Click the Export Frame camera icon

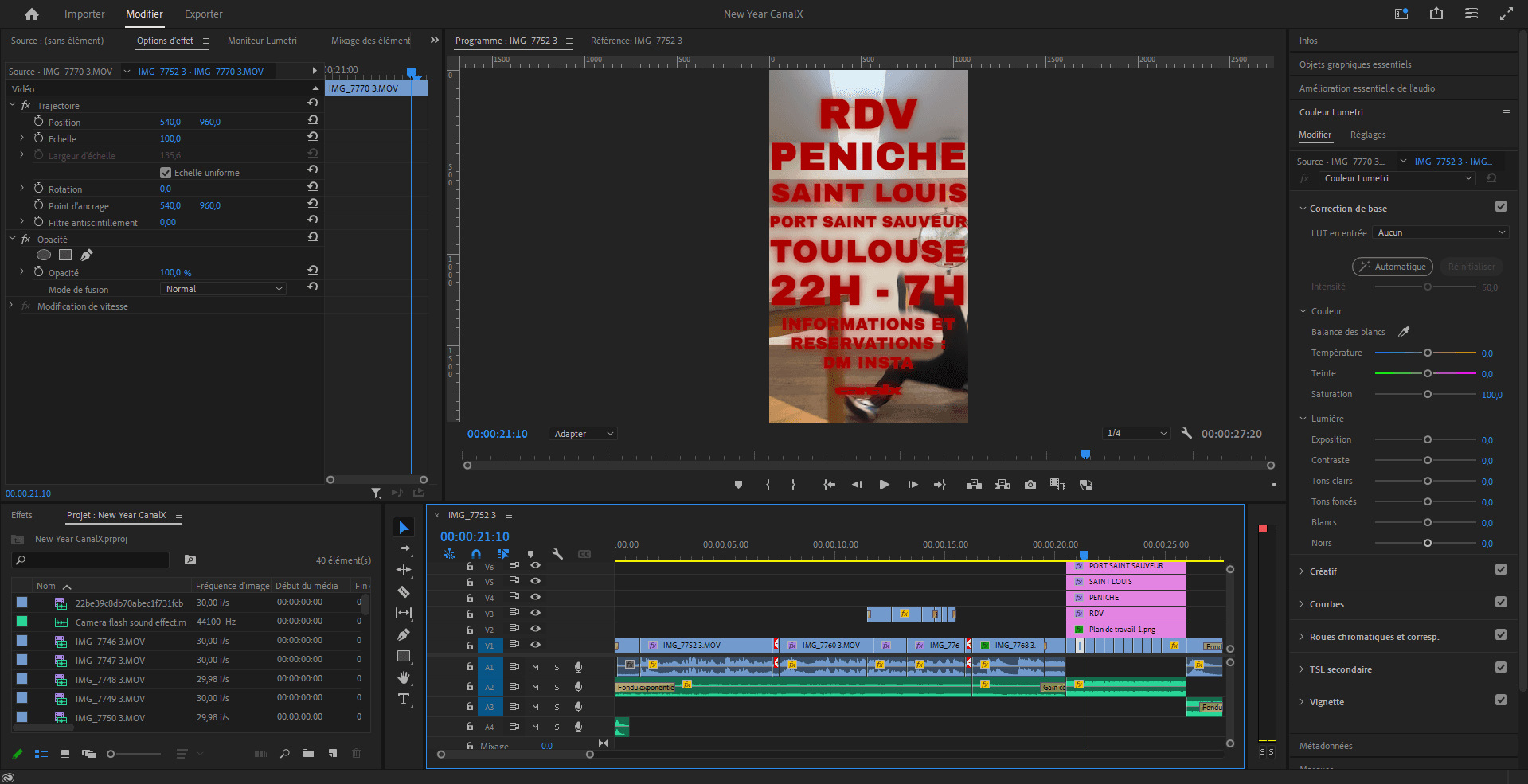click(x=1030, y=484)
